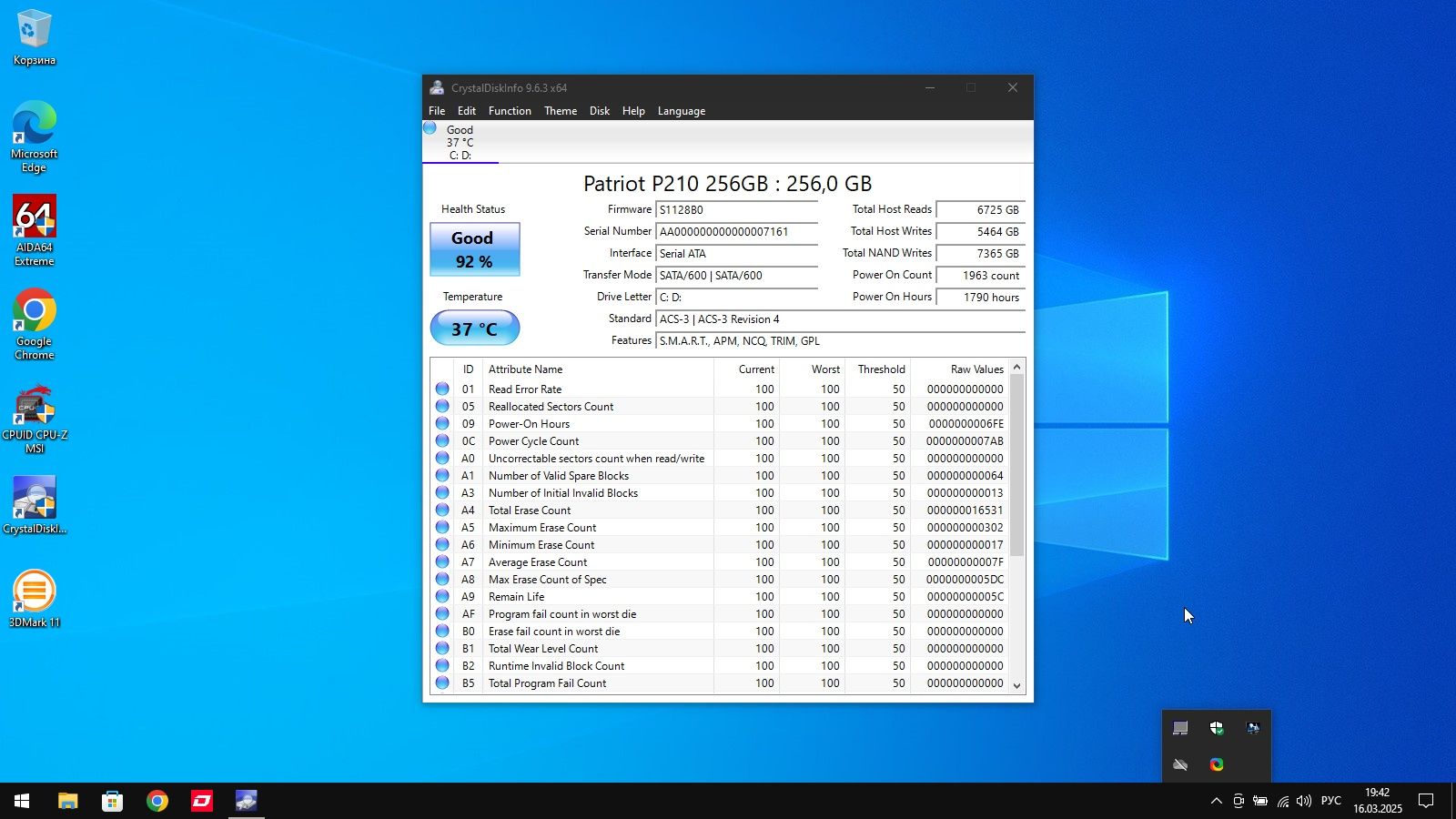Click the status circle for Remain Life row
This screenshot has width=1456, height=819.
[x=442, y=596]
